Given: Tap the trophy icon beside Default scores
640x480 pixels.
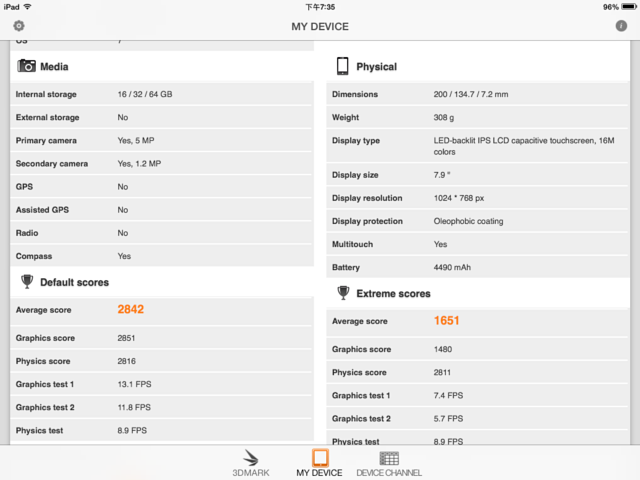Looking at the screenshot, I should pos(27,282).
